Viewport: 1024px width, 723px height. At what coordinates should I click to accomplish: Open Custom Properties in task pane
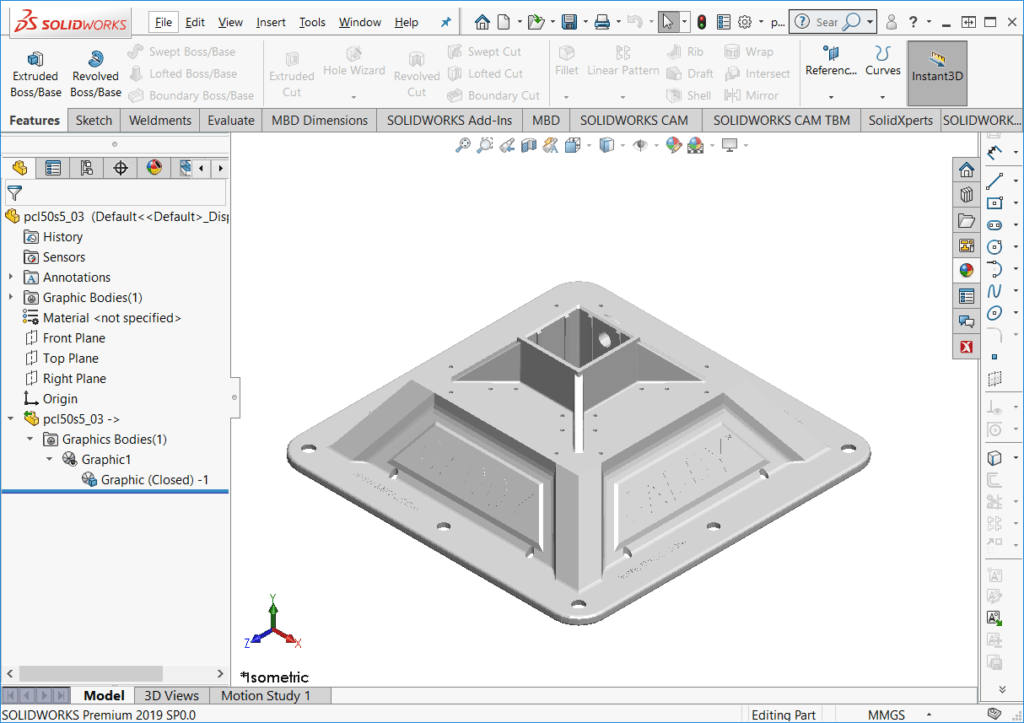tap(967, 296)
